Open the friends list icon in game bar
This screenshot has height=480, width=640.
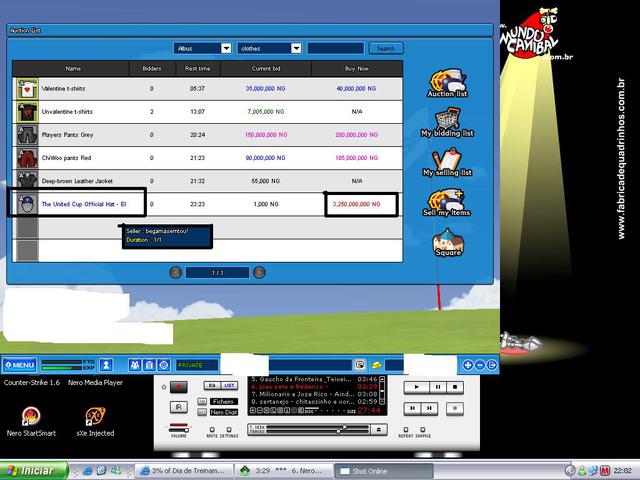(135, 365)
